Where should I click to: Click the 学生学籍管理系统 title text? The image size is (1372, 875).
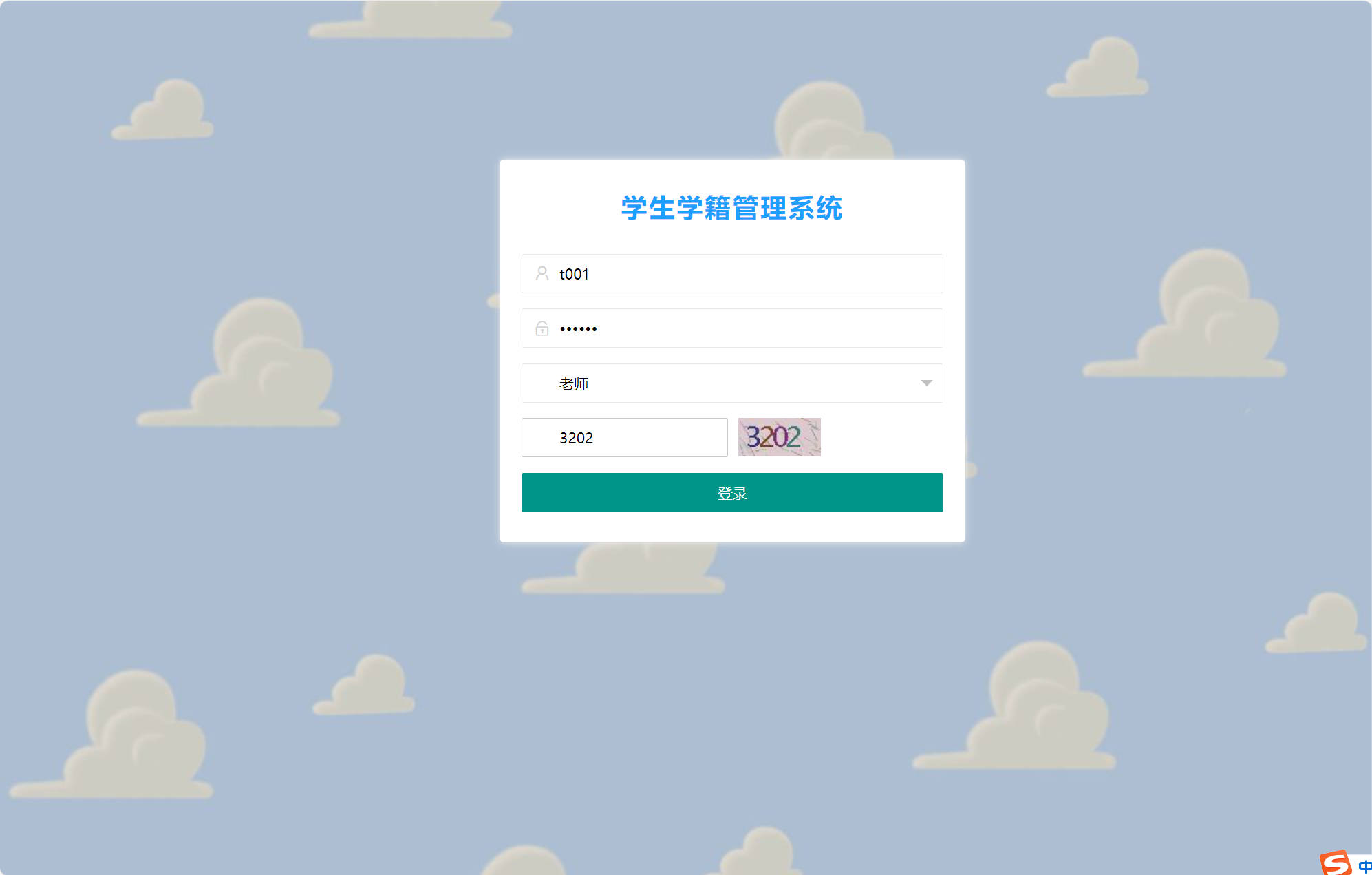[731, 211]
